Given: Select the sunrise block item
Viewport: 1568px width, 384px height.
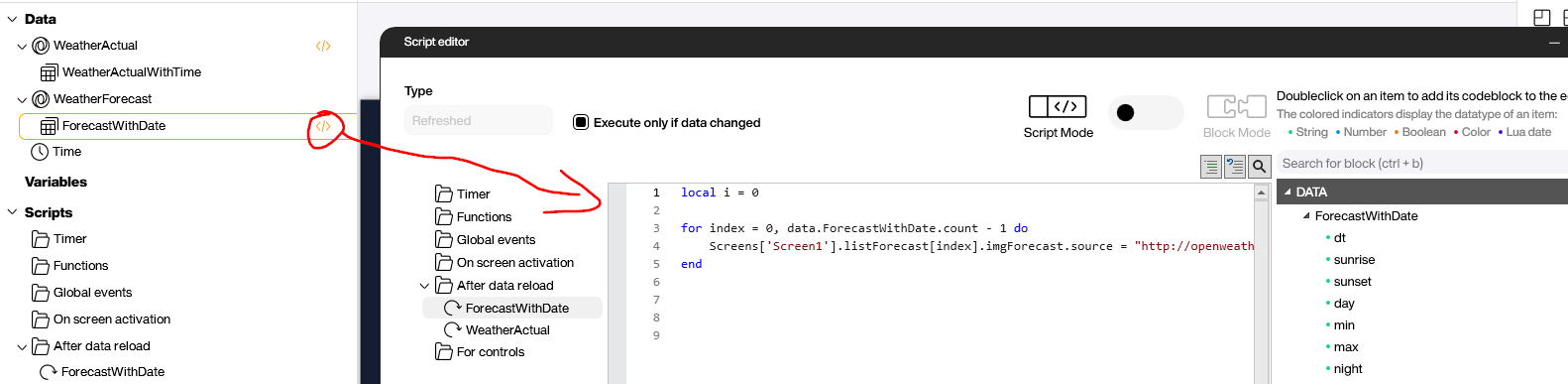Looking at the screenshot, I should (x=1354, y=260).
